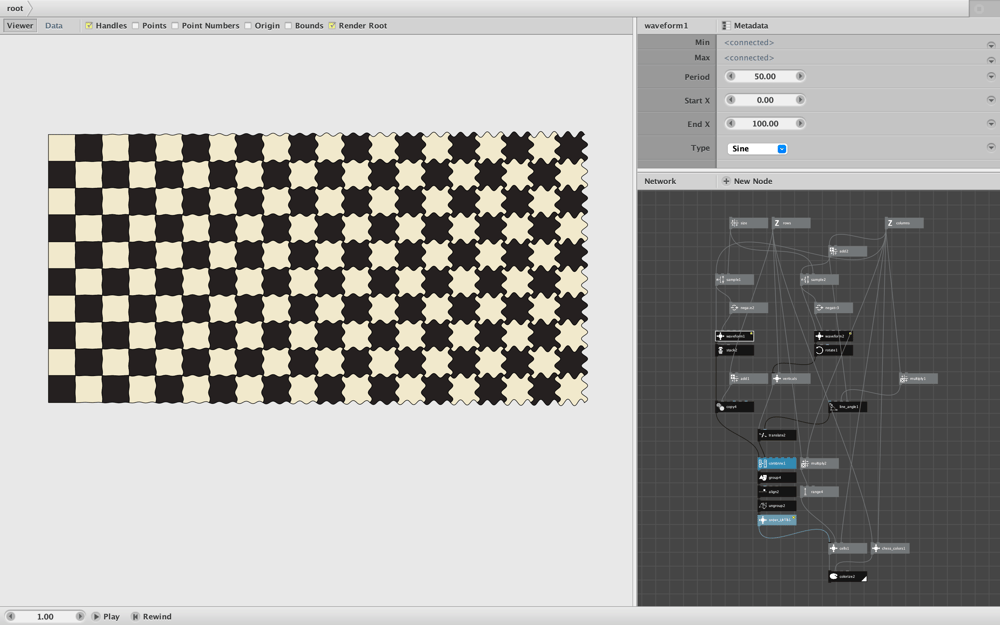
Task: Select the align2 node
Action: [777, 492]
